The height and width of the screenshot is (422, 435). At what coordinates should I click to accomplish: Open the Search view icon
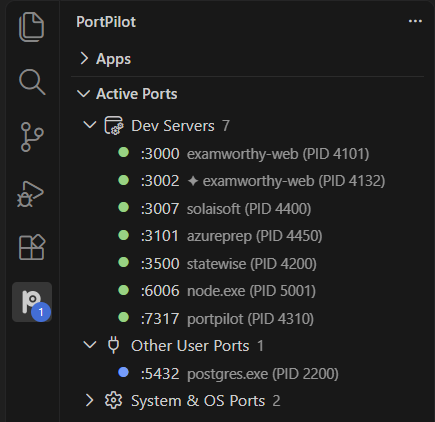pyautogui.click(x=32, y=82)
